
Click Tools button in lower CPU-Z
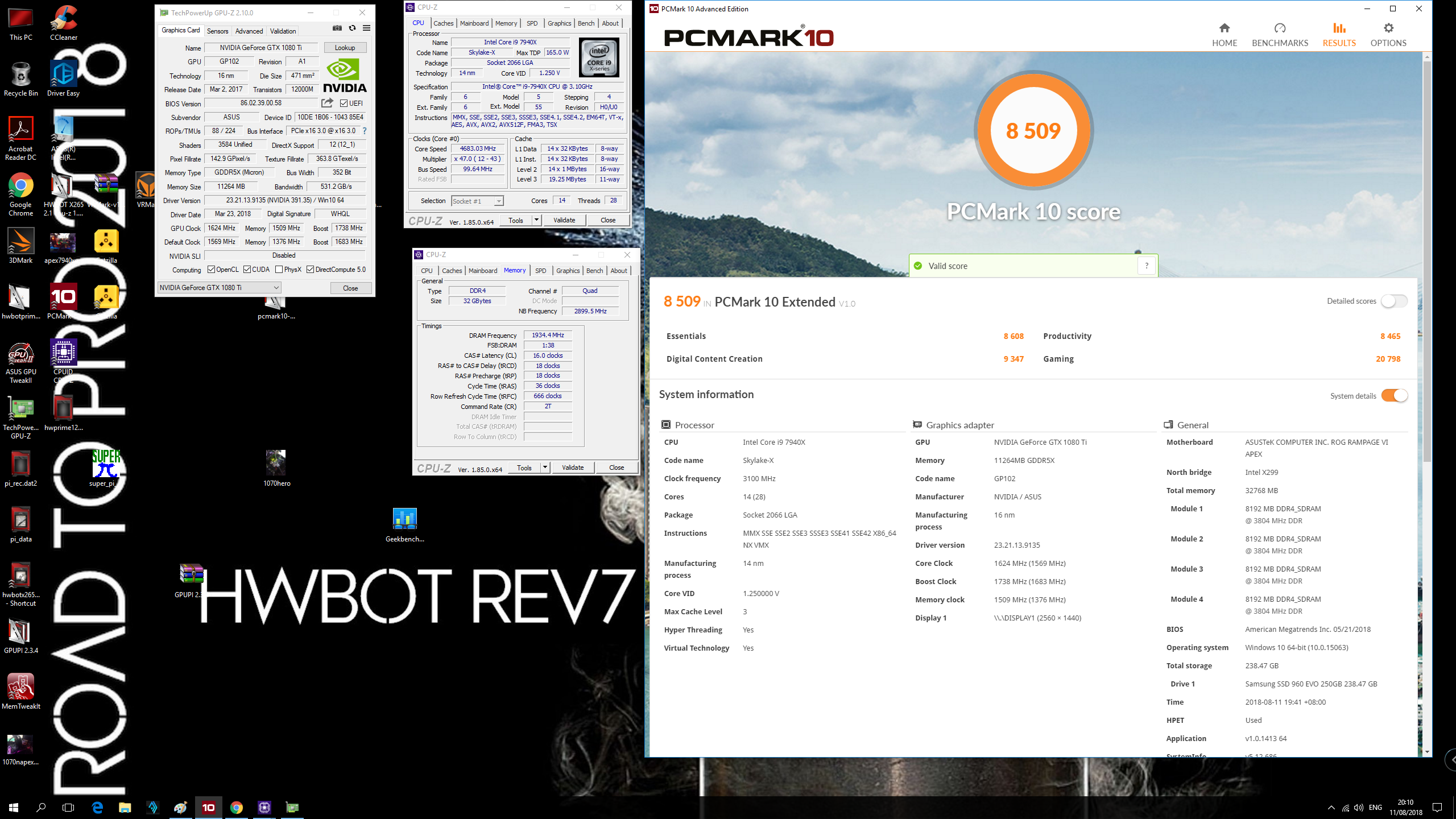coord(524,468)
